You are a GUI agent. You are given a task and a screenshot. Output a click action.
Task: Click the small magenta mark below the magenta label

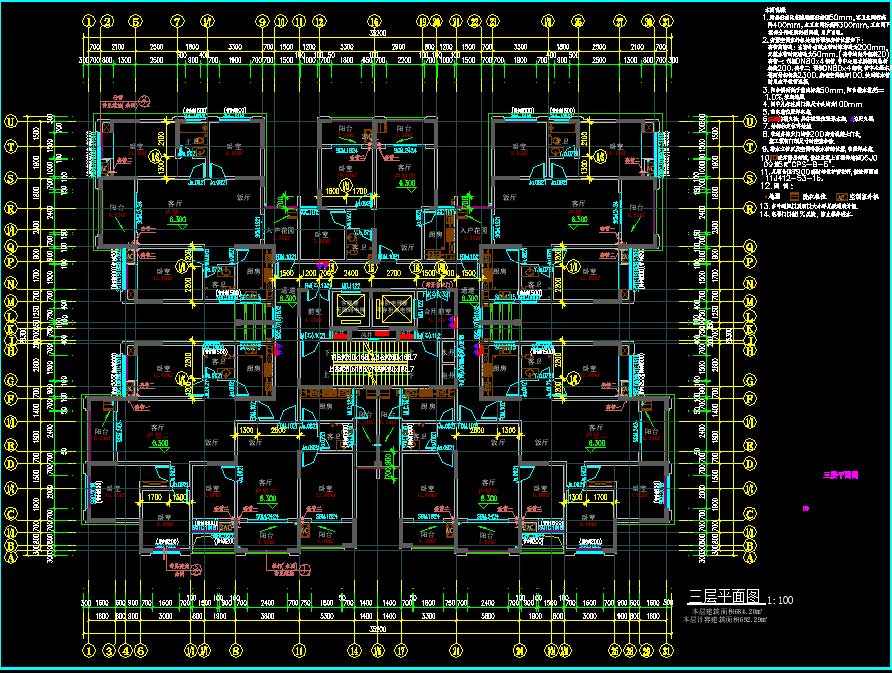point(806,509)
